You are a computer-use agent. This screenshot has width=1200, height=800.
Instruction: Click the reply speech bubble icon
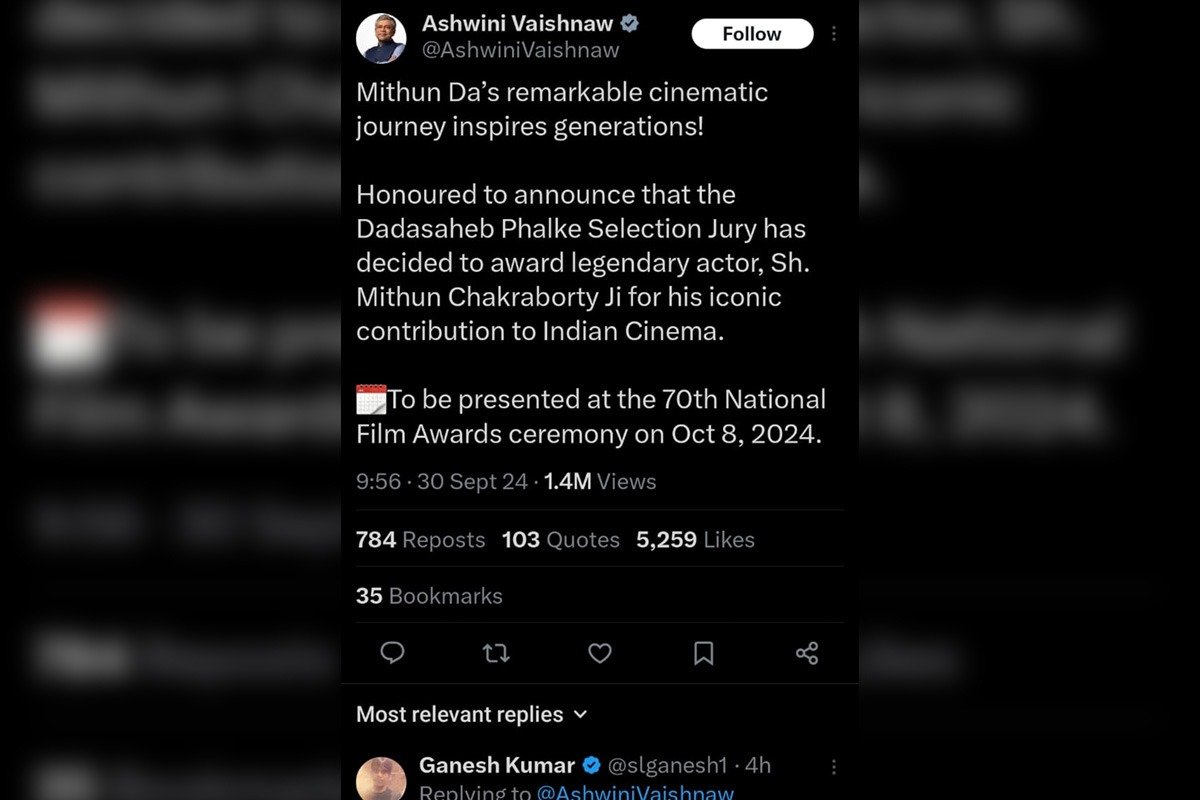point(393,653)
